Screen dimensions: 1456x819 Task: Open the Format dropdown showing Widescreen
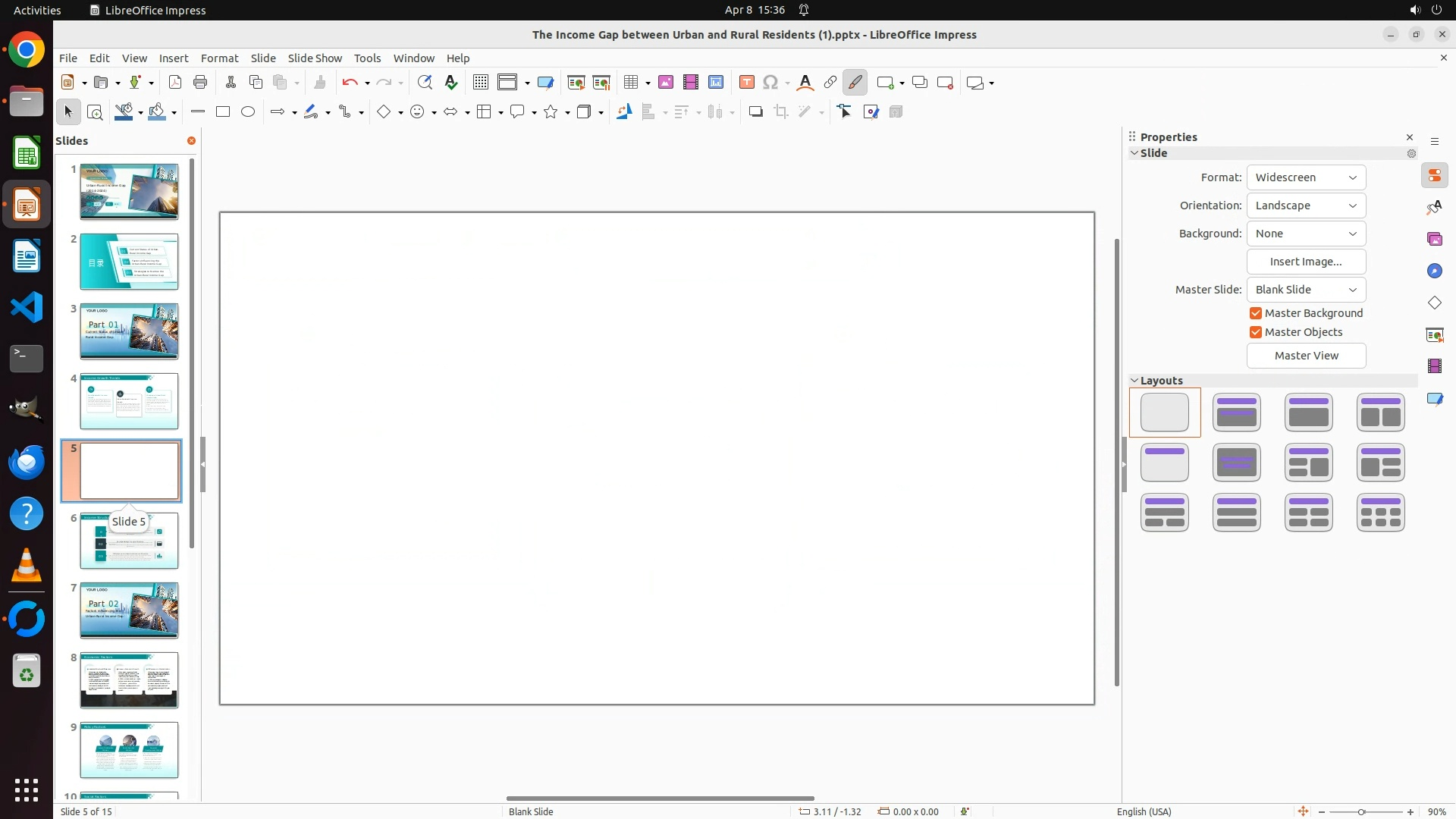click(1306, 177)
